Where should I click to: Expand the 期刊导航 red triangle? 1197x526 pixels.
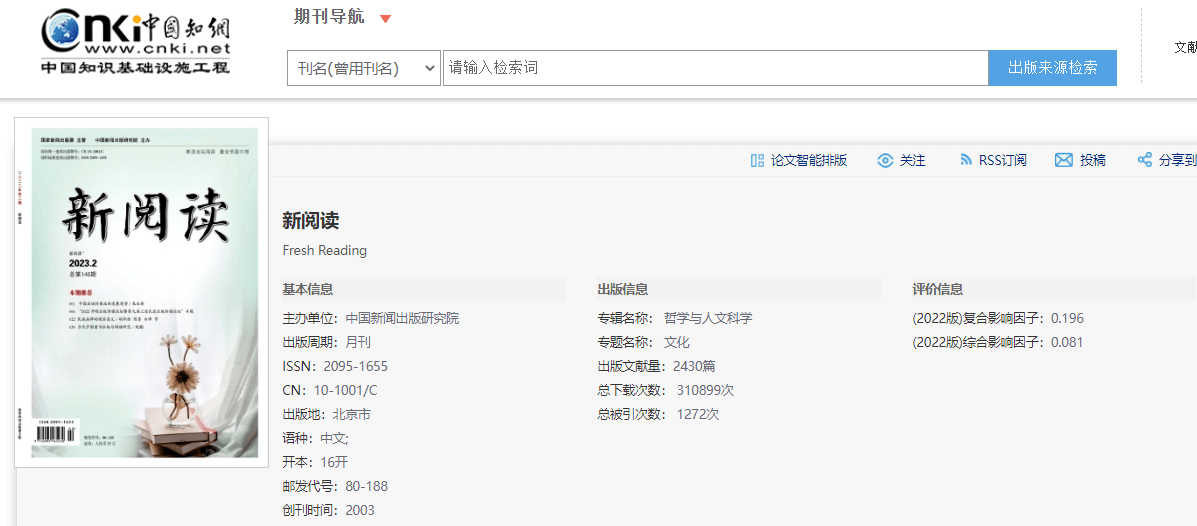[x=386, y=19]
